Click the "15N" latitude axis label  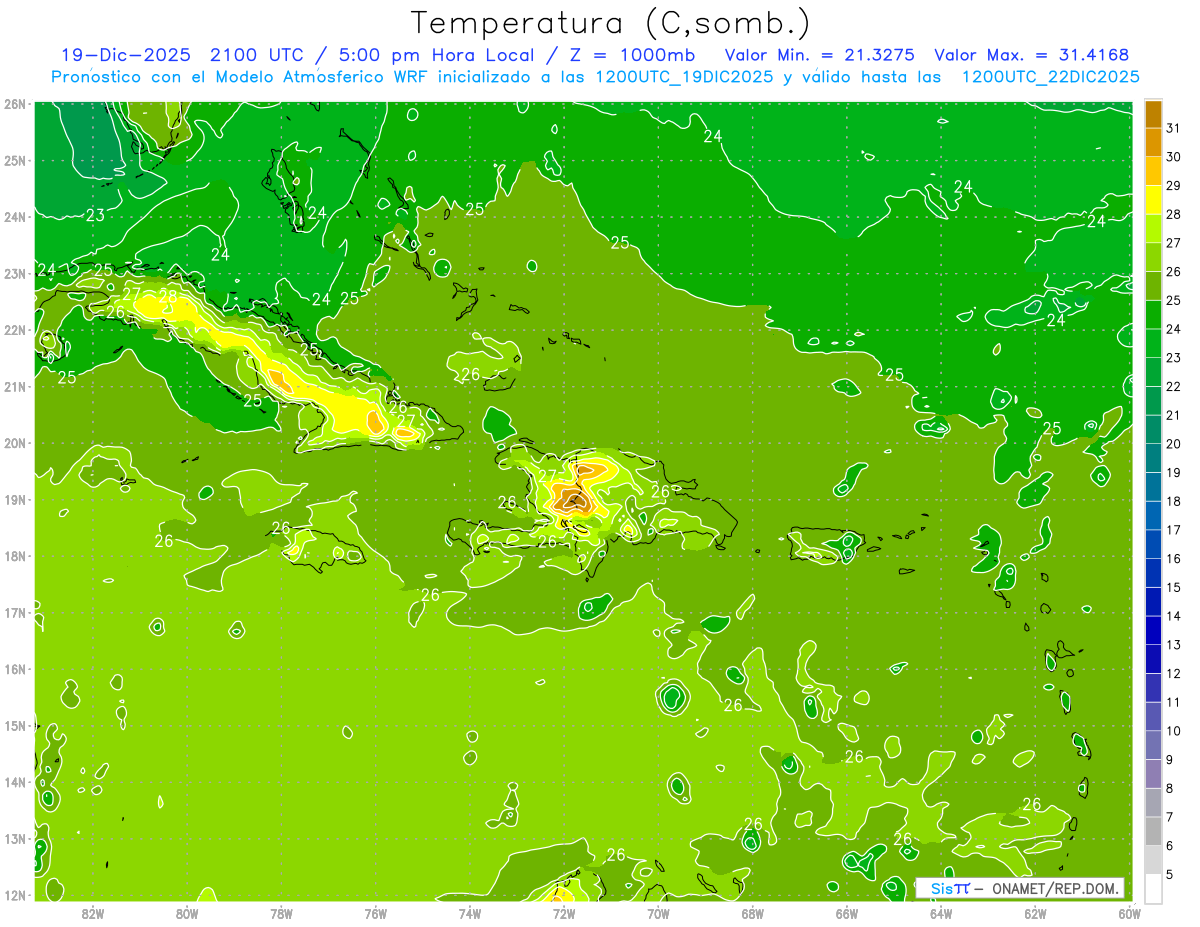click(x=15, y=725)
